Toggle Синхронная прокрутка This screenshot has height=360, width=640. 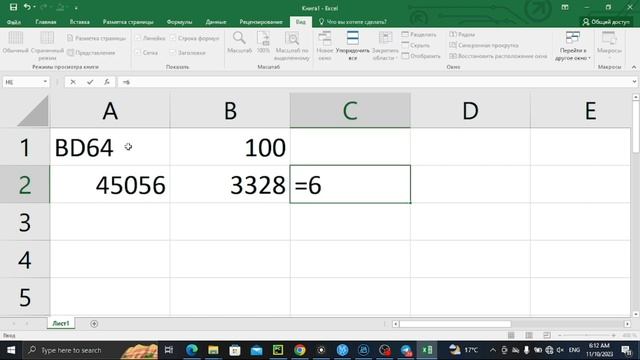tap(484, 45)
